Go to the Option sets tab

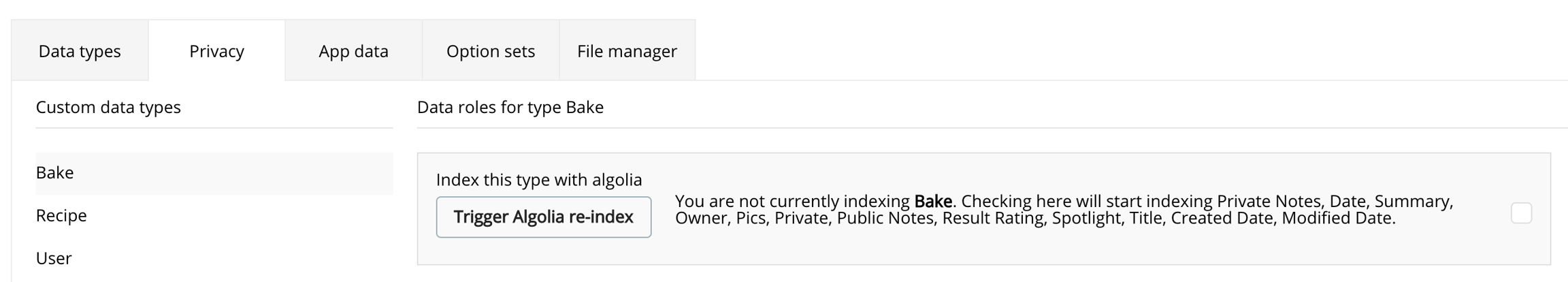click(x=490, y=51)
